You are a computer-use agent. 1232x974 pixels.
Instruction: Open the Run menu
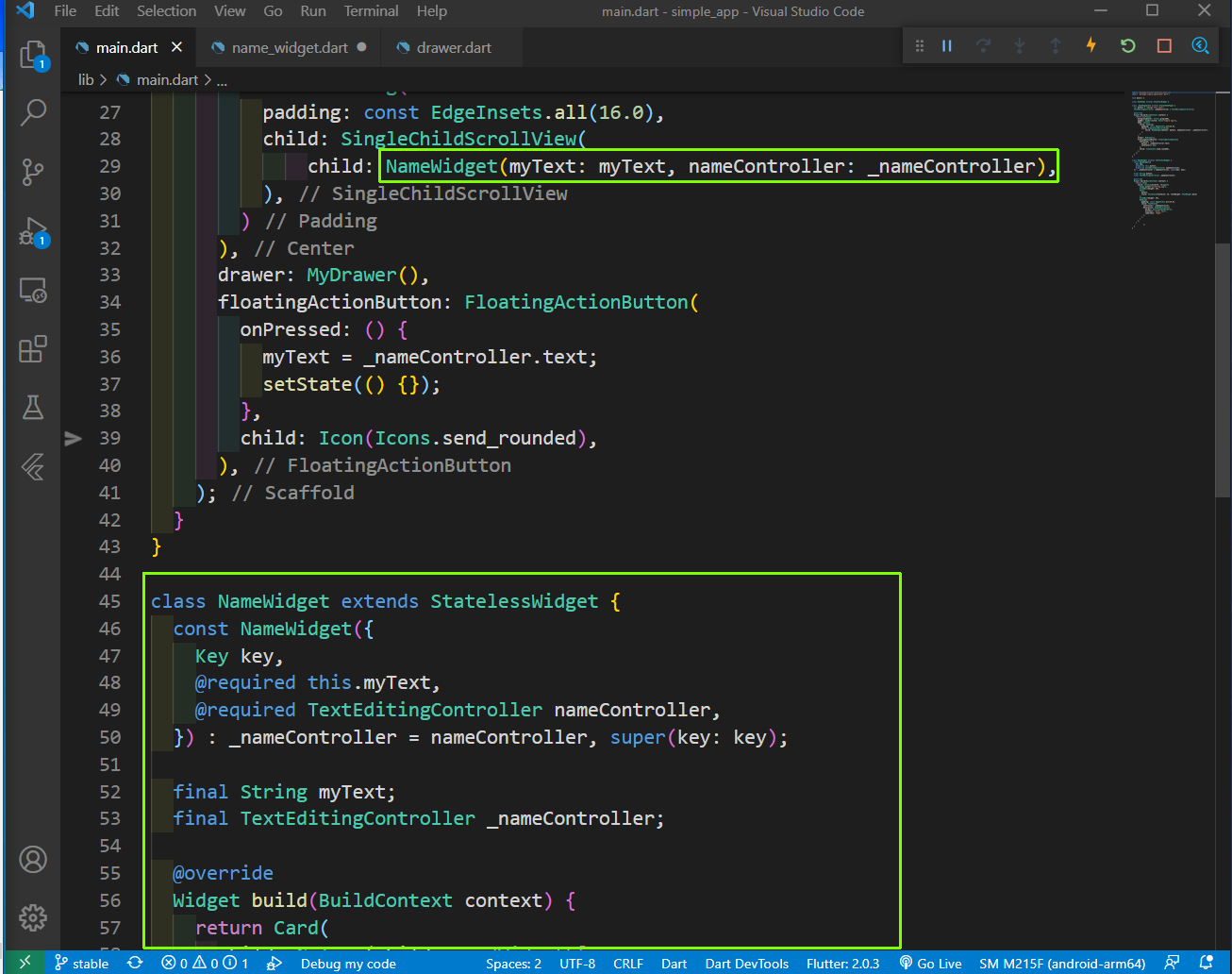tap(313, 11)
